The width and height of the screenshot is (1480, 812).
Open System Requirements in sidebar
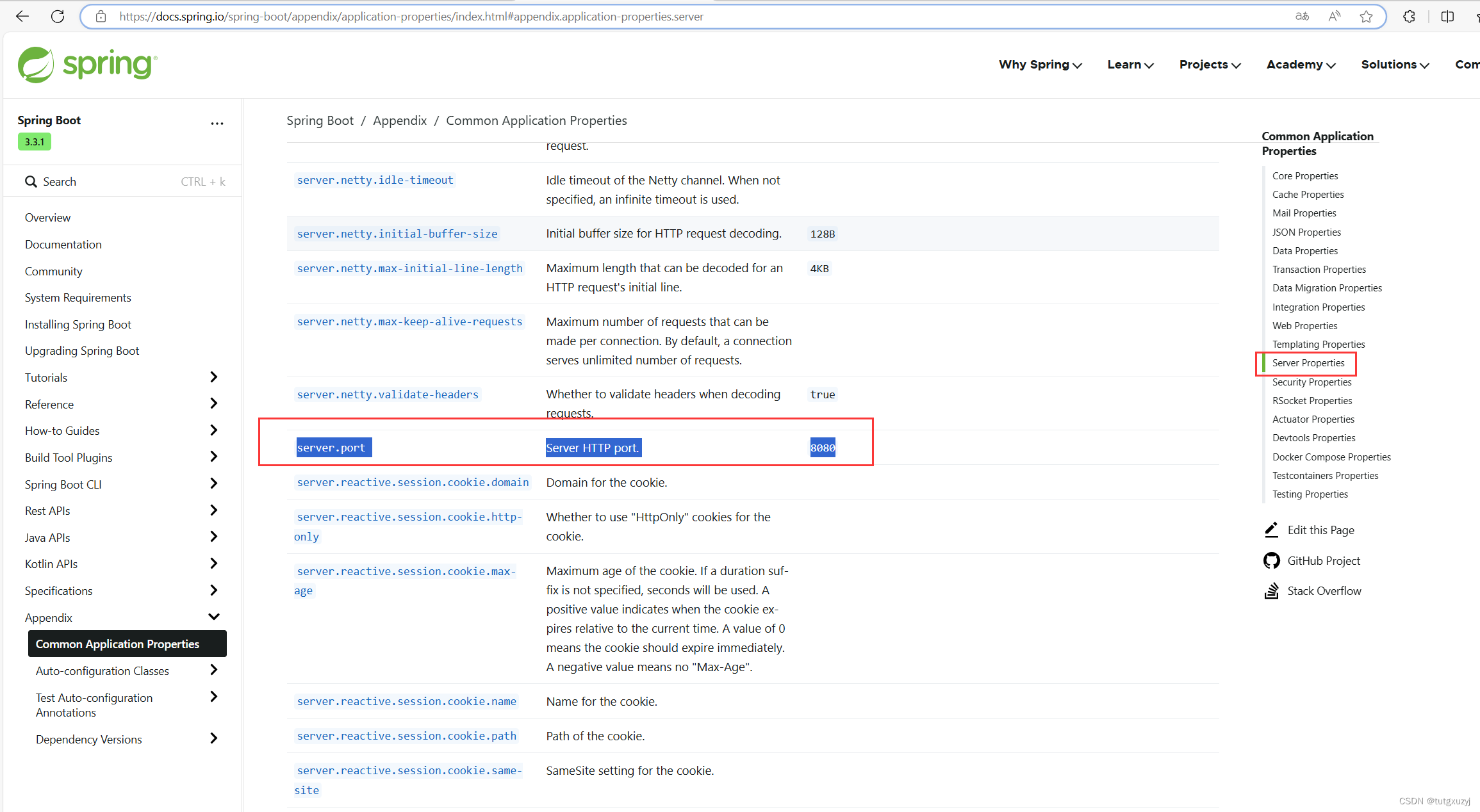click(78, 298)
